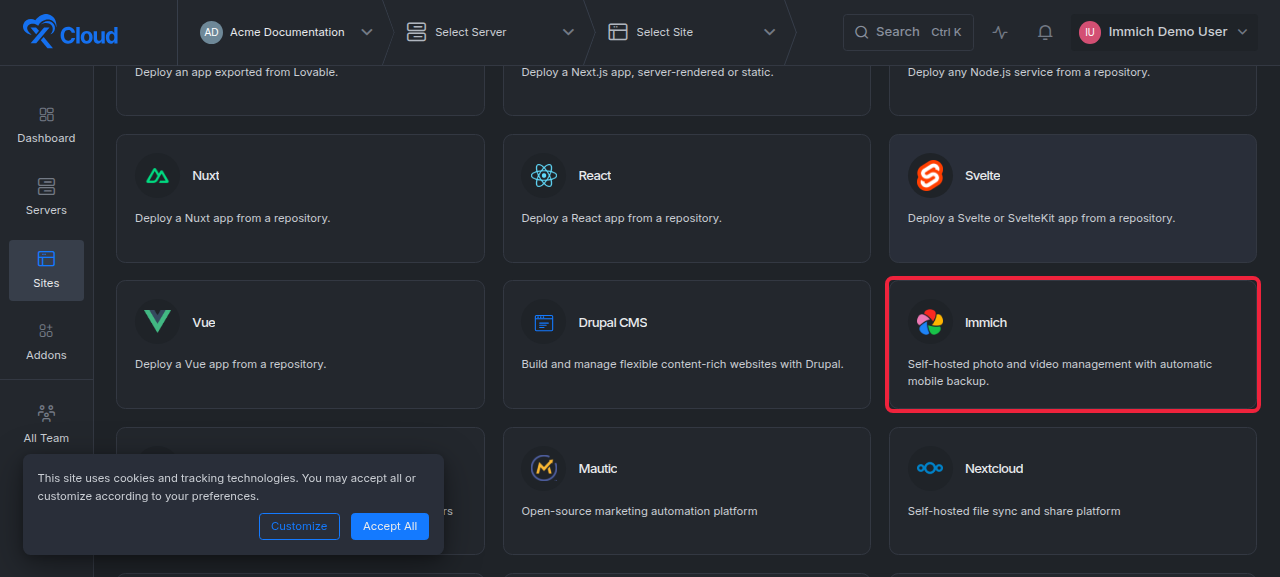Click 'Open-source marketing automation platform' text
The height and width of the screenshot is (577, 1280).
point(639,511)
